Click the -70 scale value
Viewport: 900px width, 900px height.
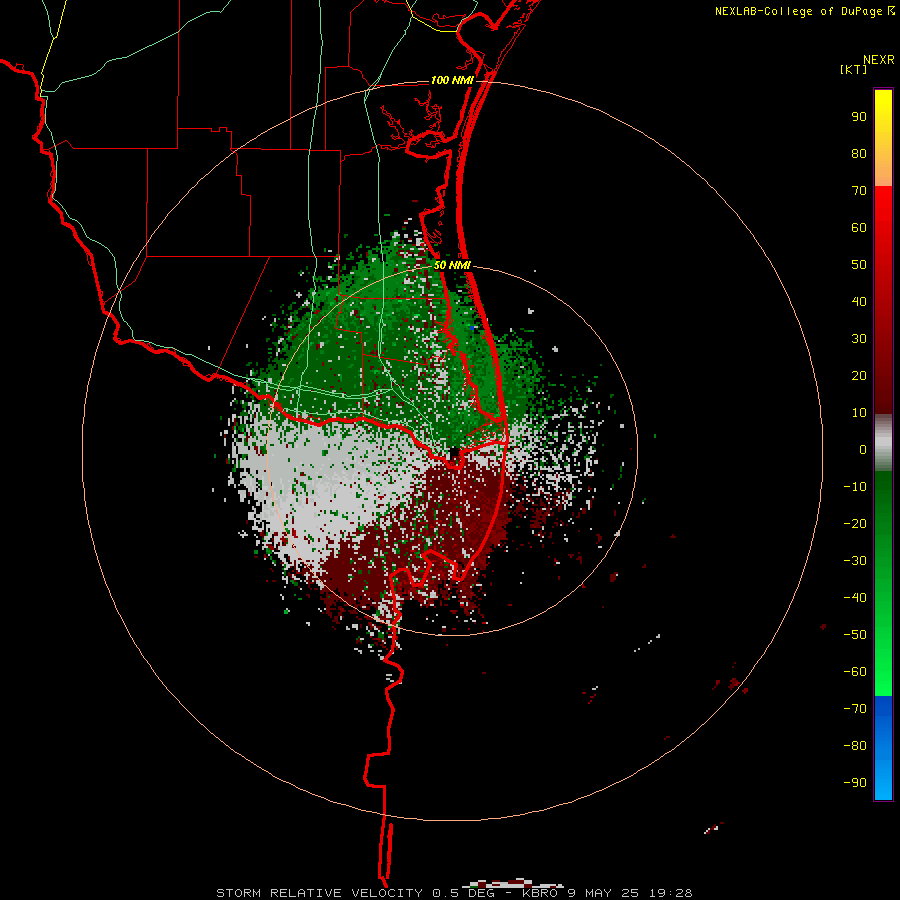coord(855,709)
